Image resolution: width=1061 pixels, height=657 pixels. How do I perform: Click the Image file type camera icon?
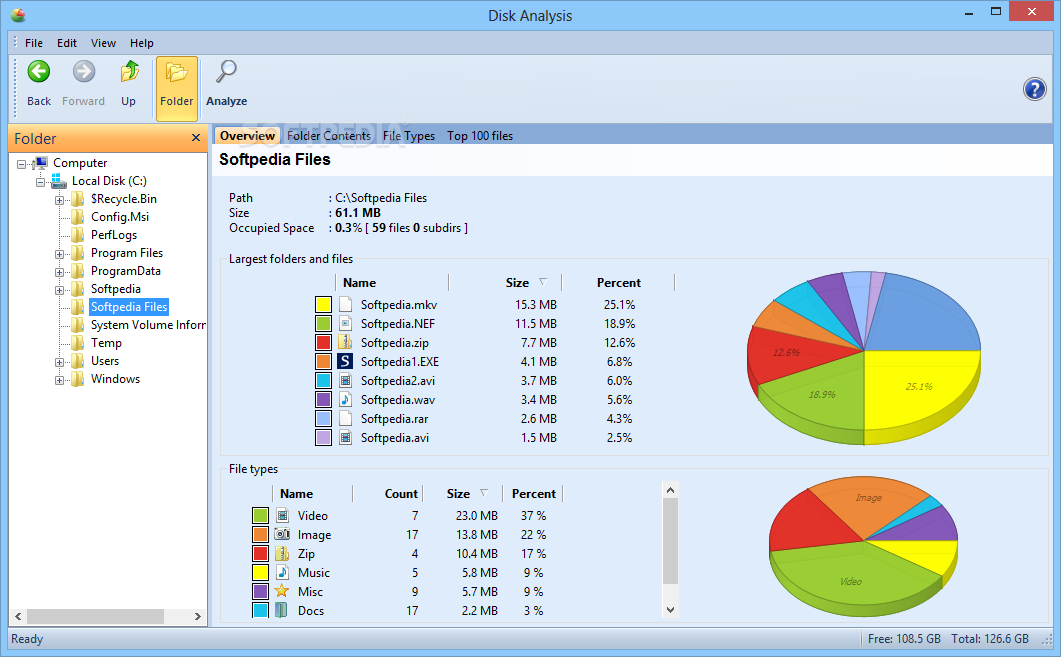click(282, 534)
